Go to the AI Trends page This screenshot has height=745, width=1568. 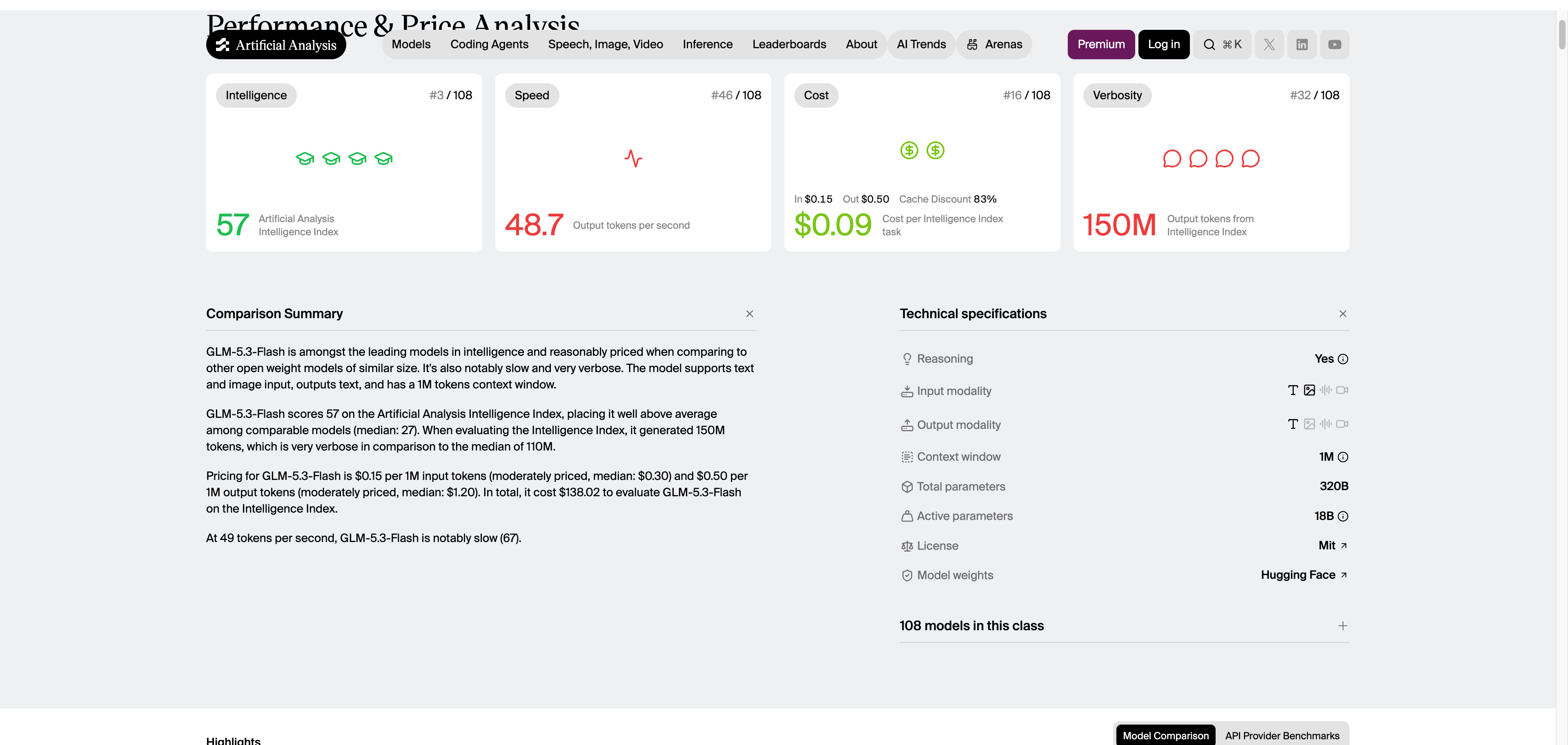tap(922, 45)
